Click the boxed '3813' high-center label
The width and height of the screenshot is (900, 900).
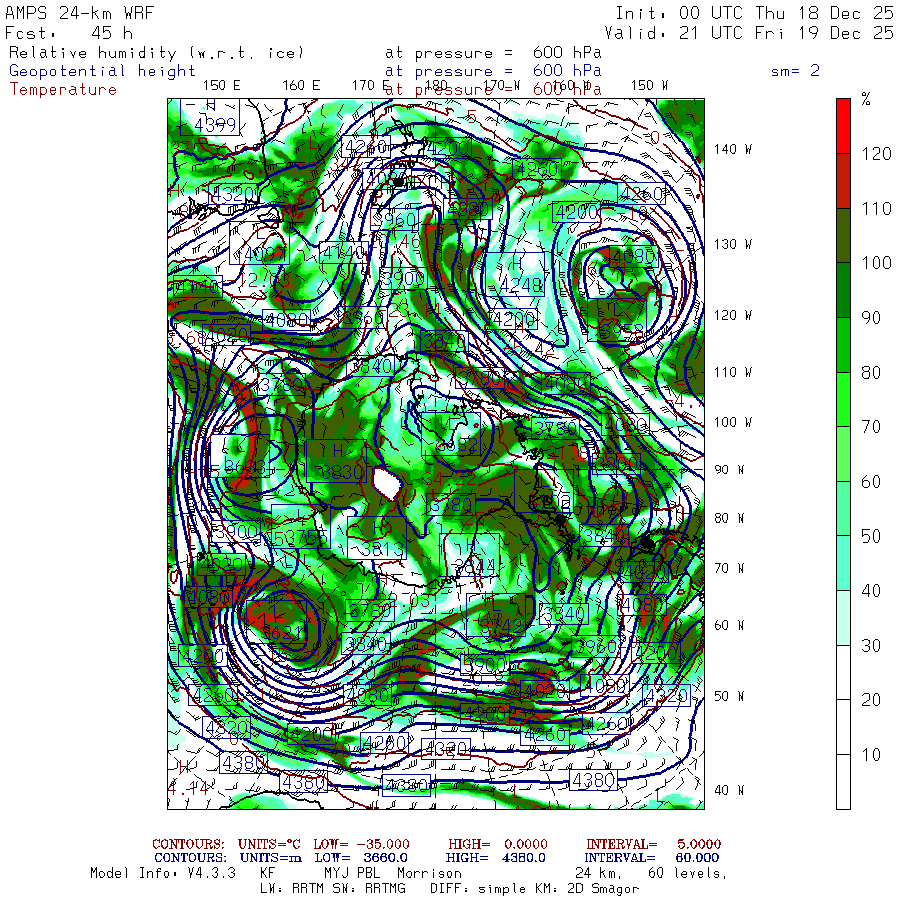point(377,538)
